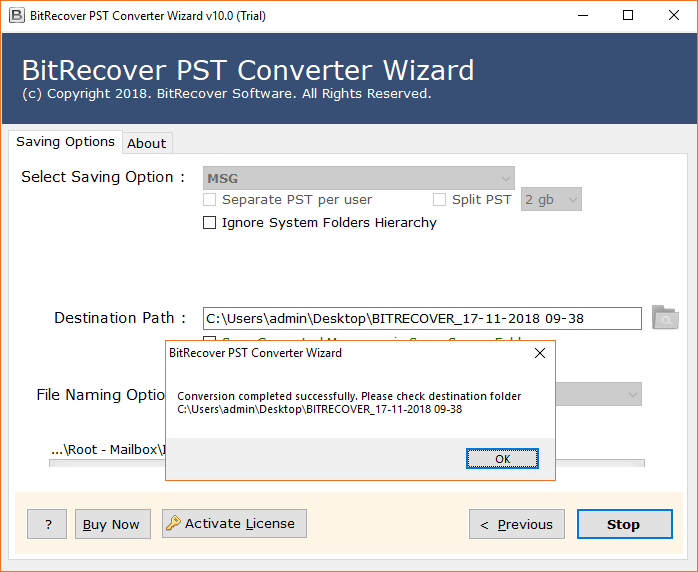This screenshot has width=698, height=572.
Task: Enable Ignore System Folders Hierarchy checkbox
Action: 210,223
